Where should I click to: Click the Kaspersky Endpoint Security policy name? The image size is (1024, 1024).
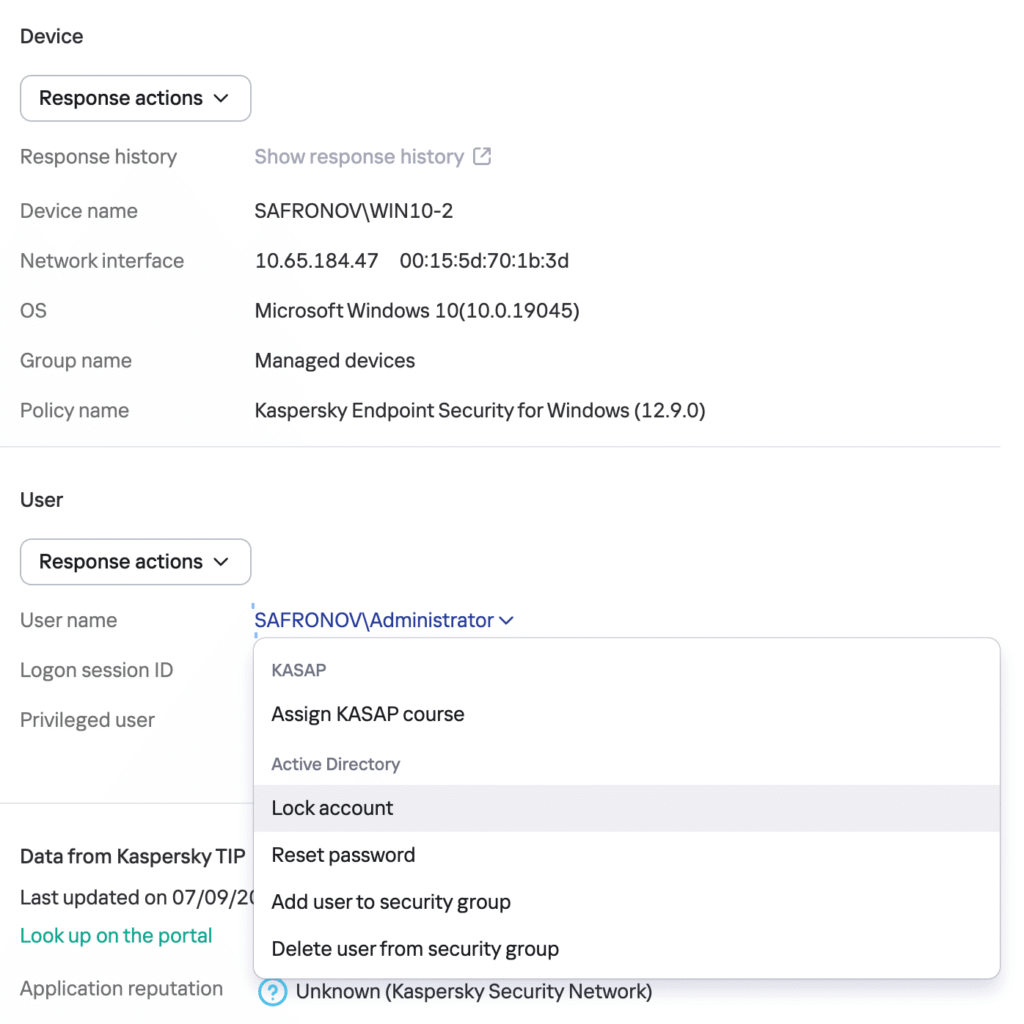click(x=480, y=411)
